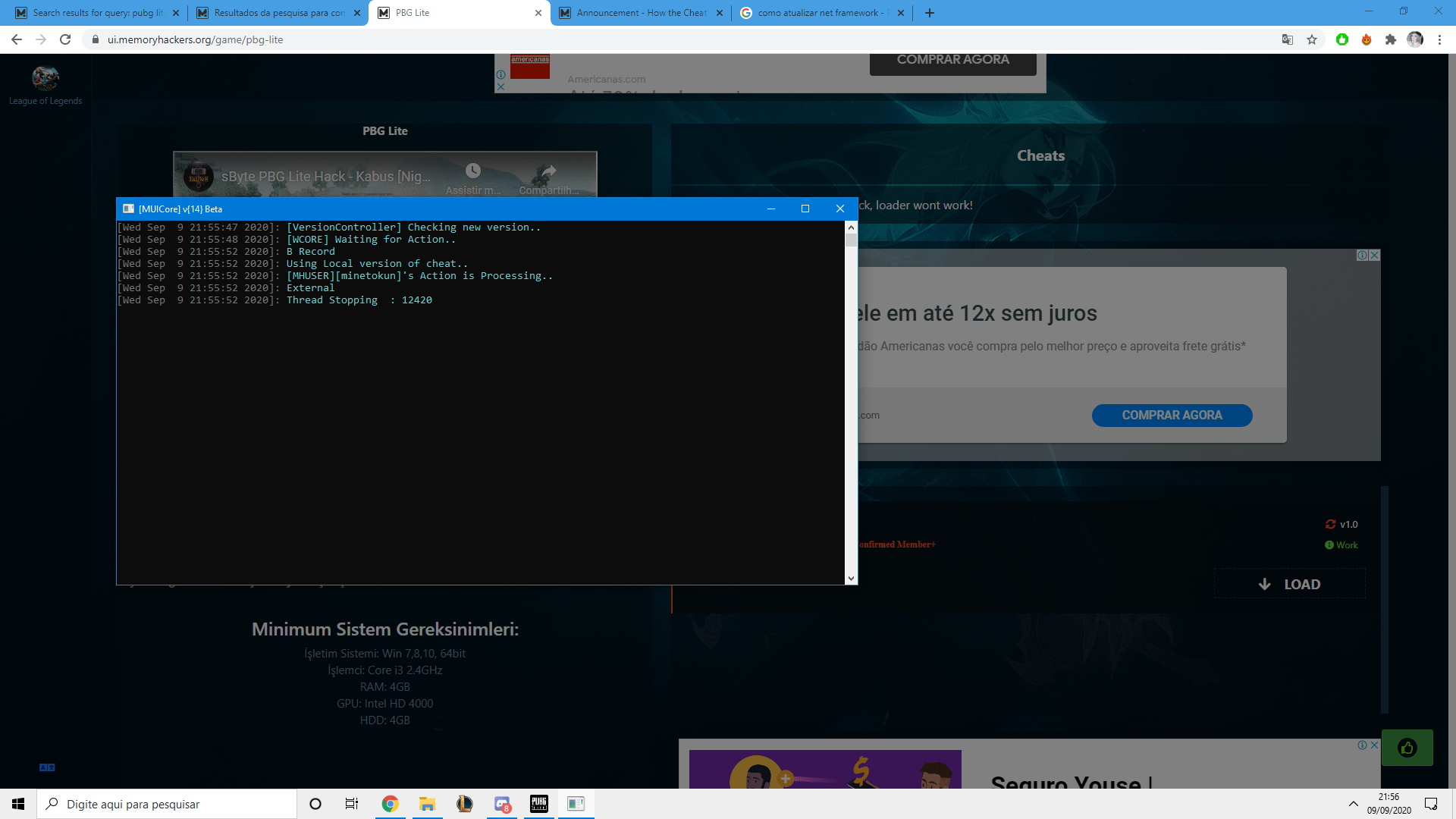Click the taskbar search box
This screenshot has height=819, width=1456.
coord(167,804)
